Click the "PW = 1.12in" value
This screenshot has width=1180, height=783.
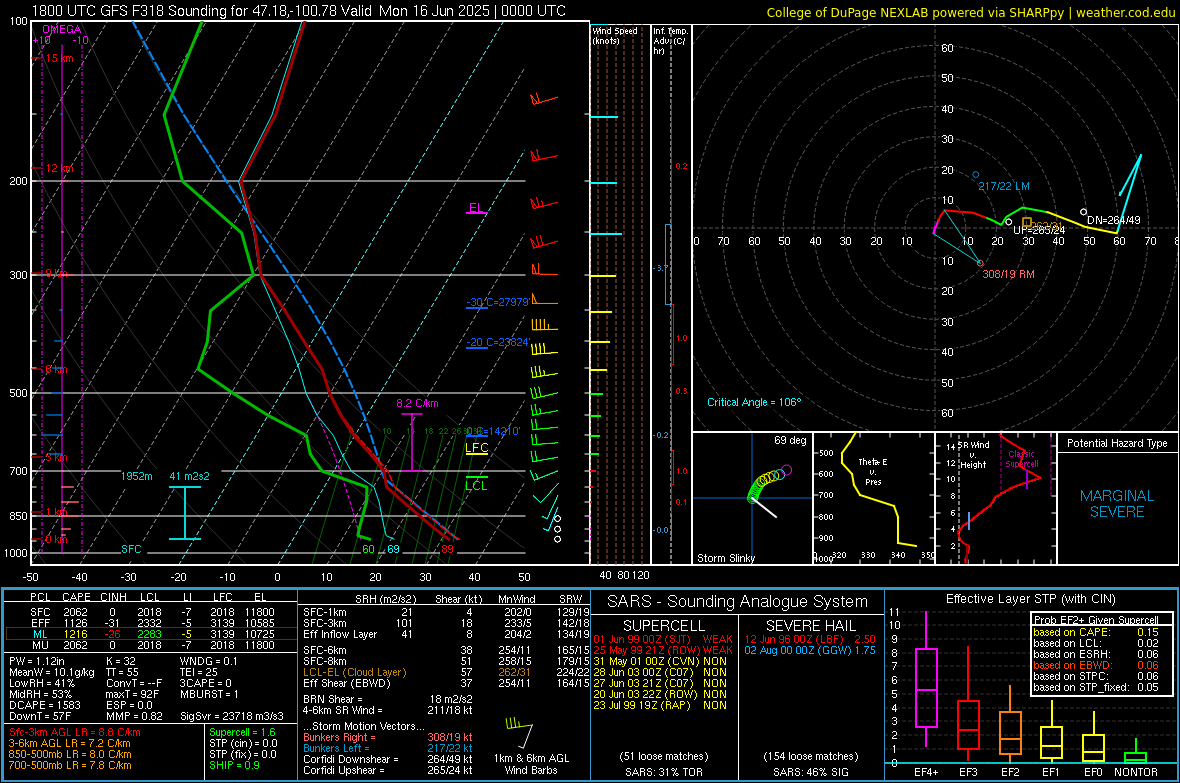tap(37, 661)
